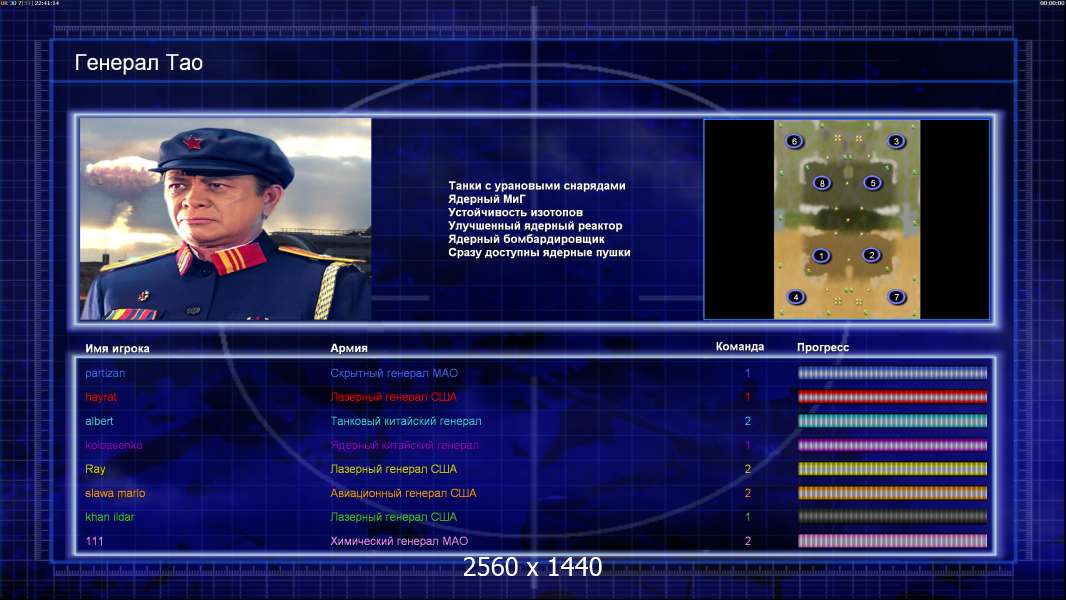Click 'Ядерный МиГ' ability line

(487, 199)
